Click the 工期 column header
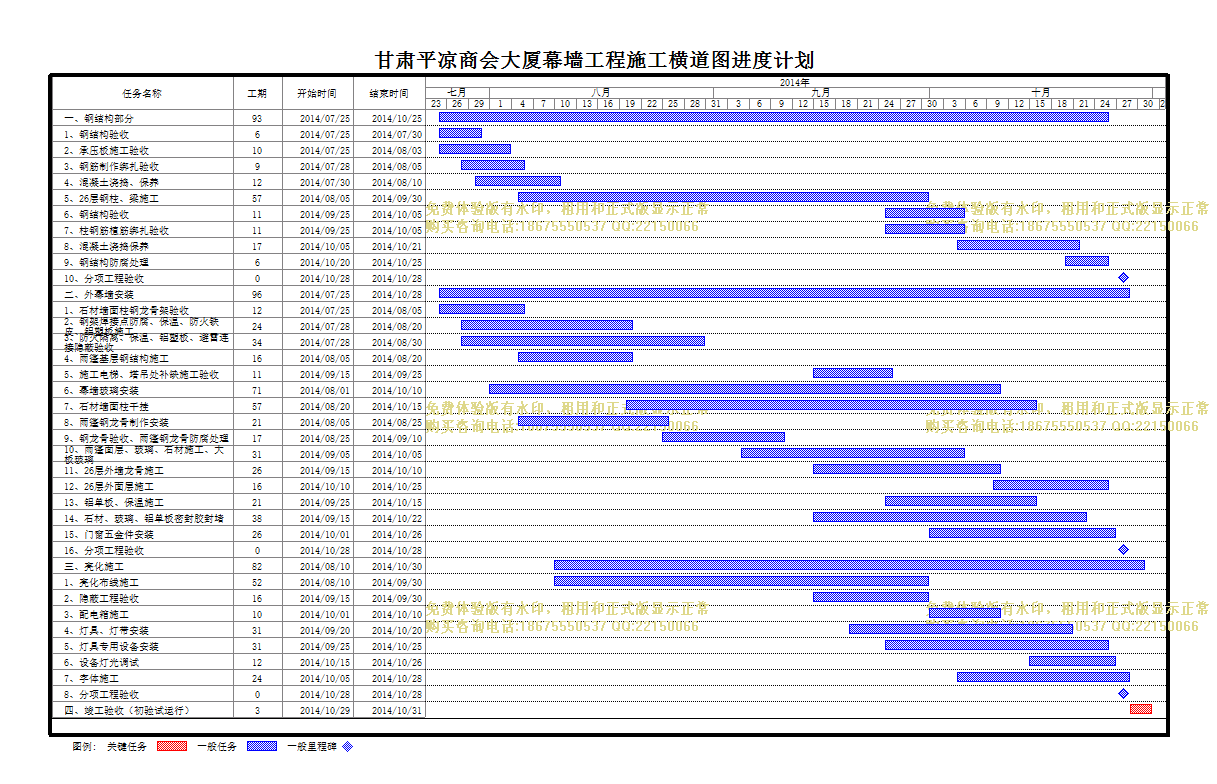 click(258, 93)
